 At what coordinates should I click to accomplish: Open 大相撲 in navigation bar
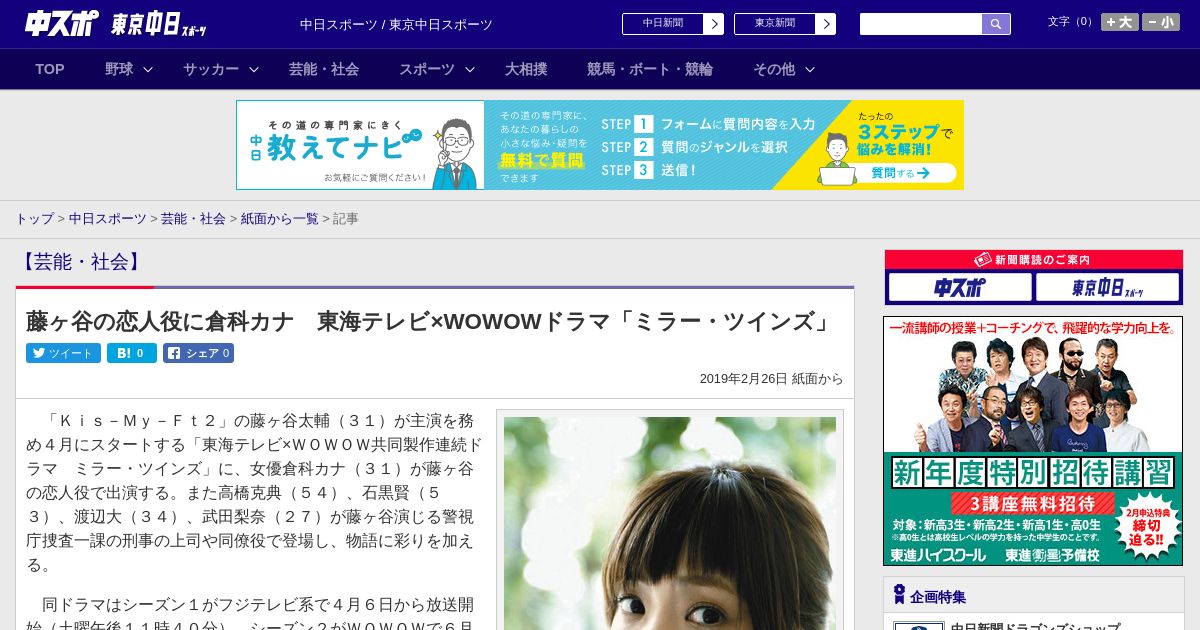click(x=526, y=69)
